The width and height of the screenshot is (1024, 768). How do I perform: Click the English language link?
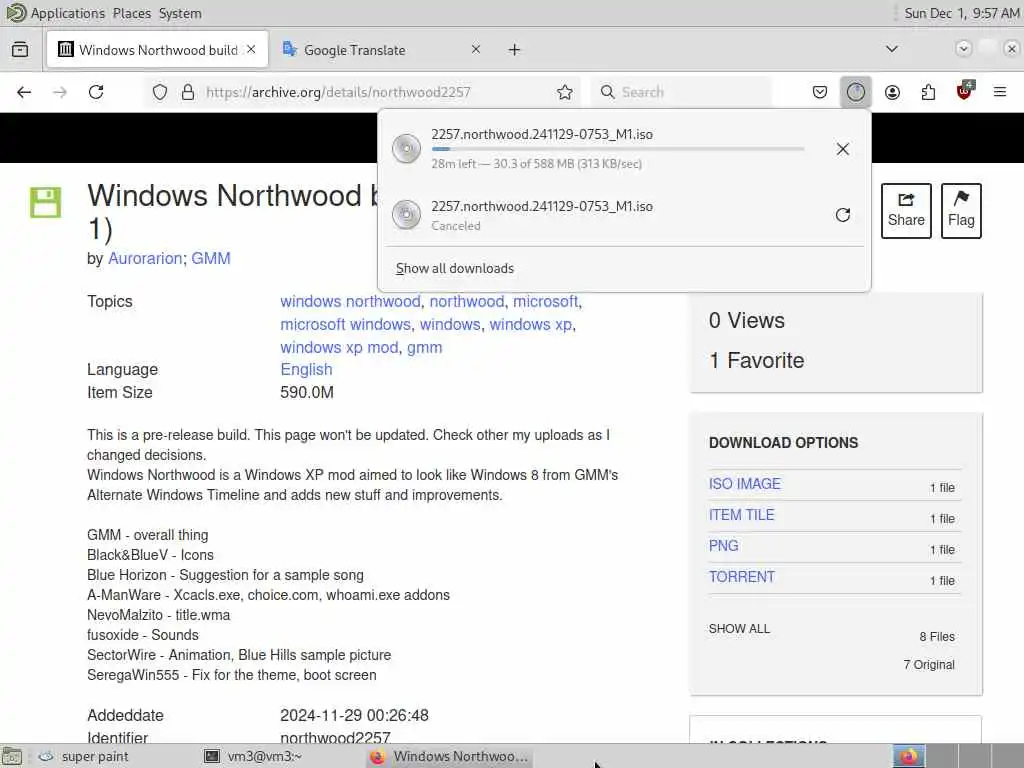coord(306,370)
